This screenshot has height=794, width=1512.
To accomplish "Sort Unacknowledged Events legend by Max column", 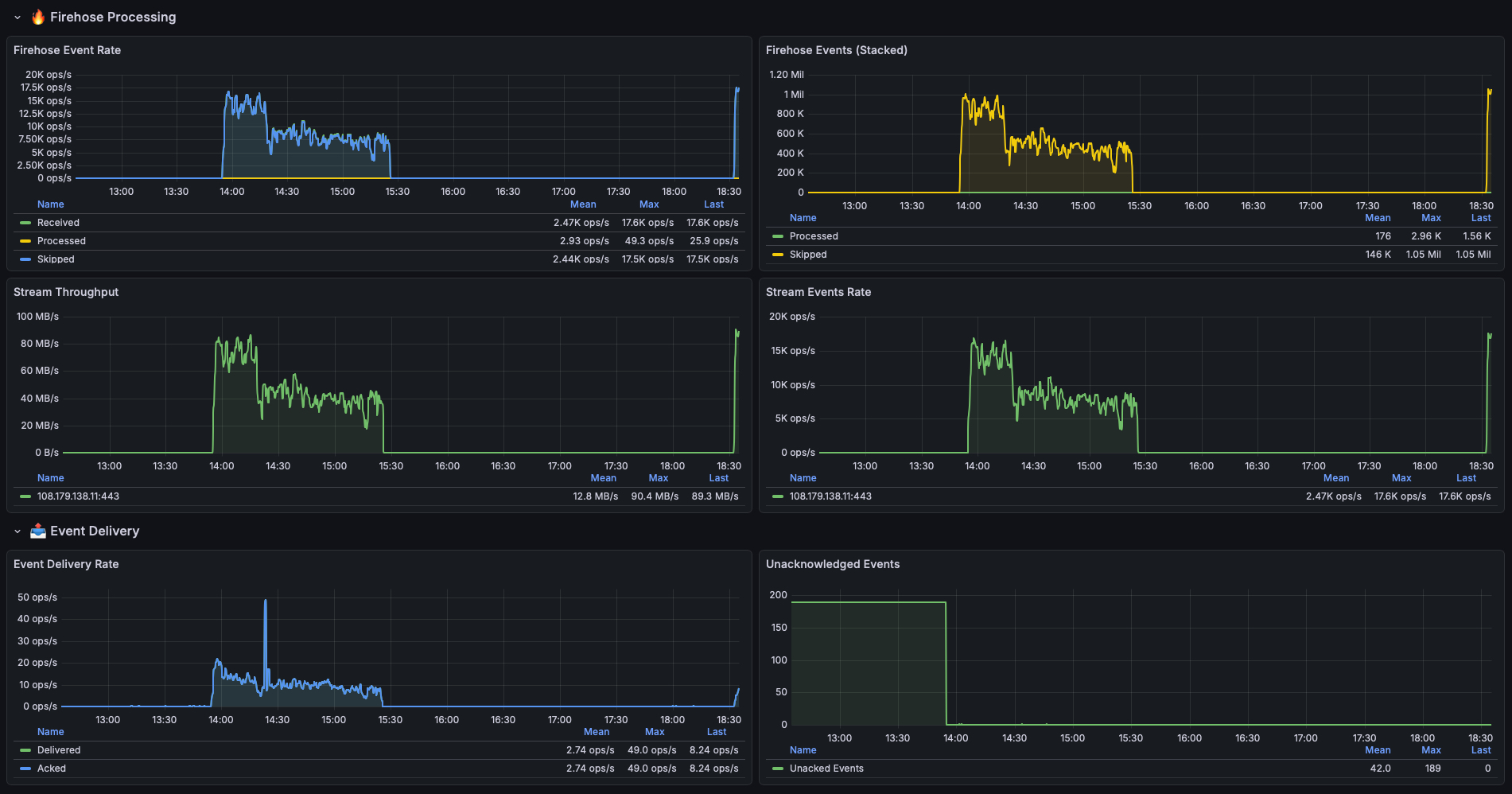I will point(1430,750).
